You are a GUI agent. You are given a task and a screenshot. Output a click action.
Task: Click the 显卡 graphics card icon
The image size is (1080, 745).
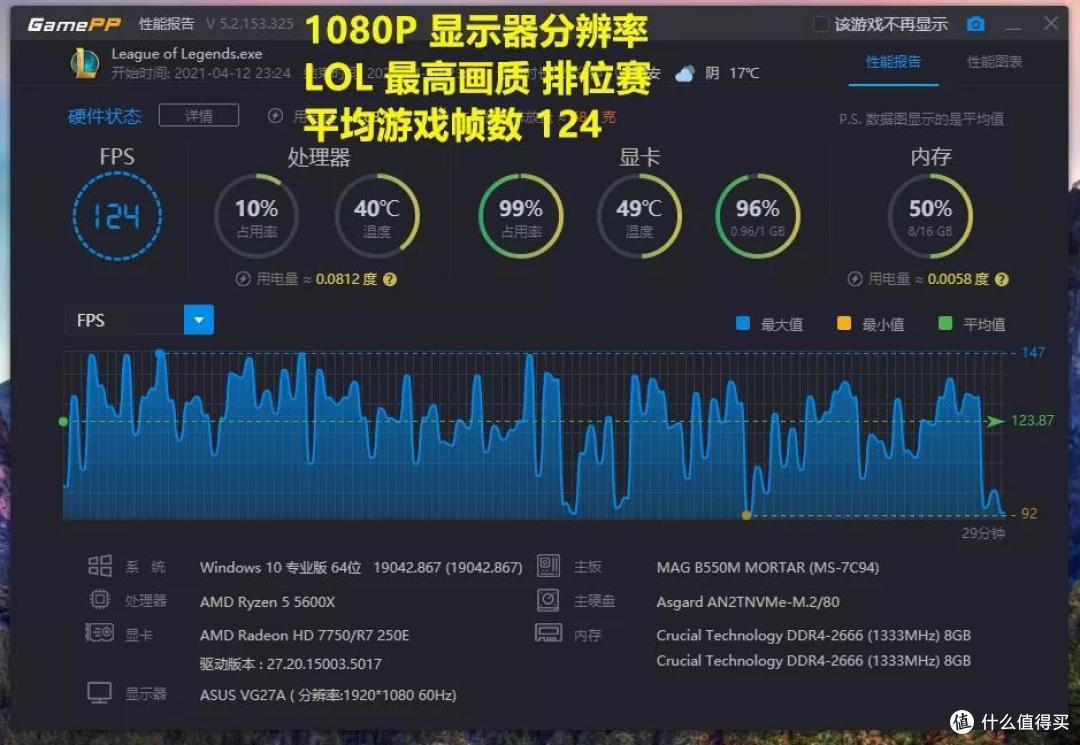pos(99,632)
